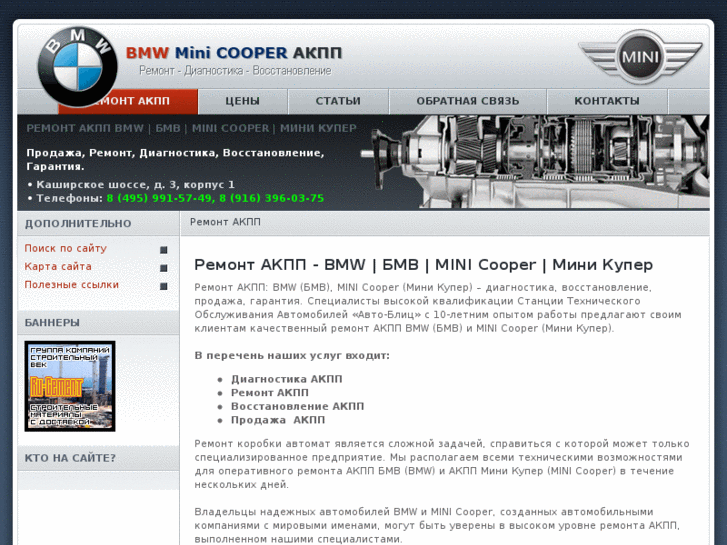Click square bullet next to Поиск по сайту

[164, 250]
